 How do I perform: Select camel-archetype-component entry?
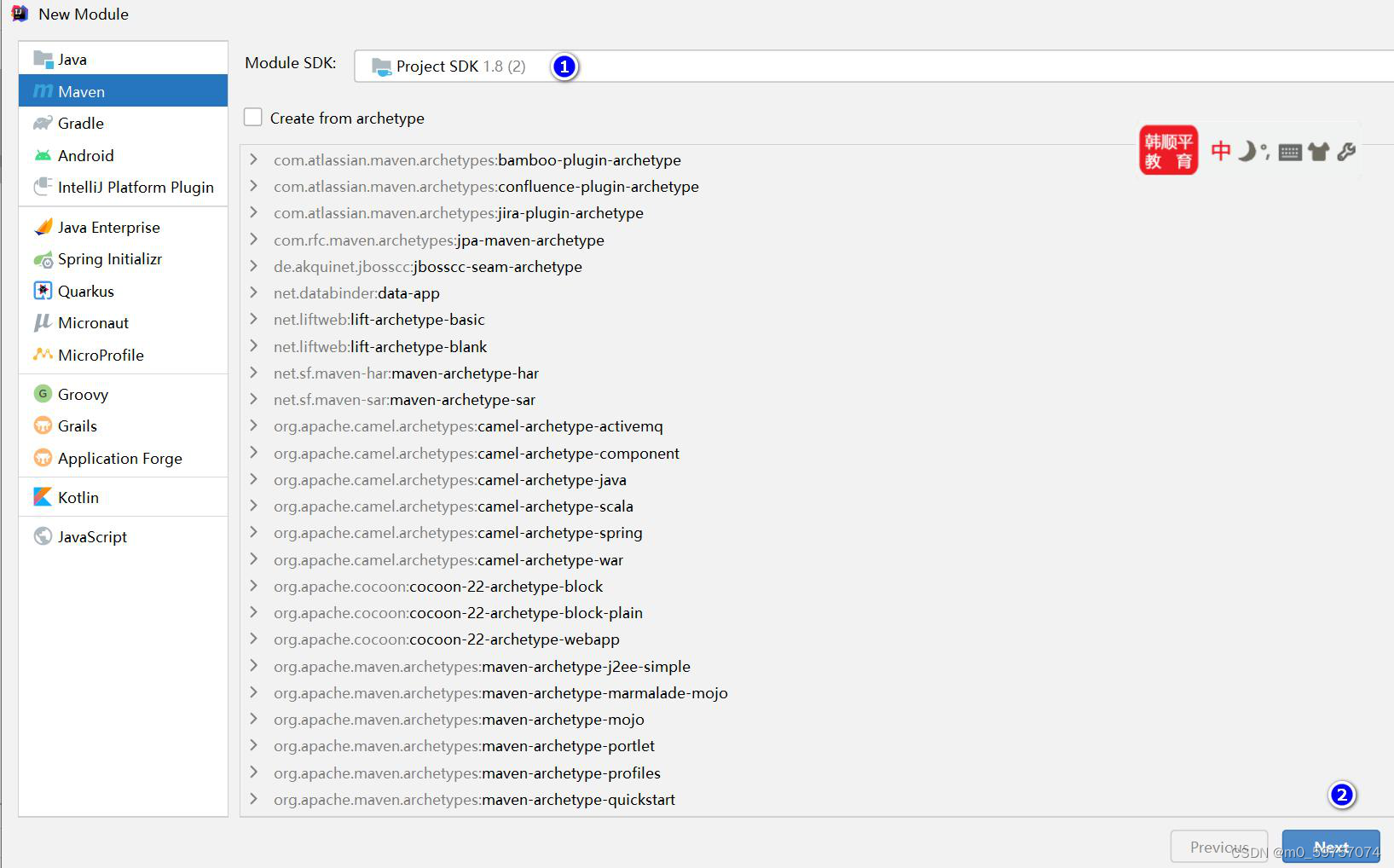point(477,453)
